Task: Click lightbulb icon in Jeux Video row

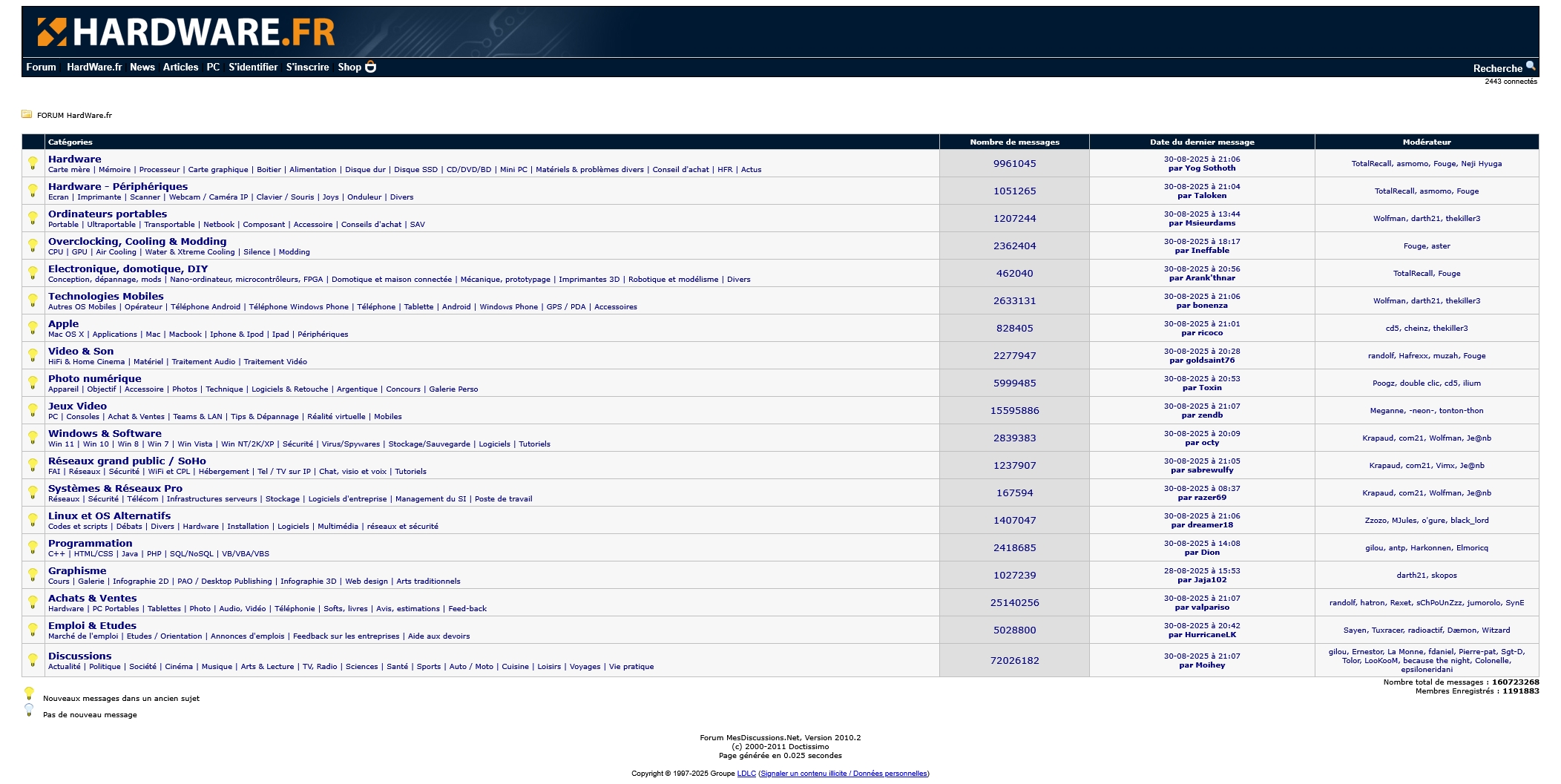Action: coord(33,410)
